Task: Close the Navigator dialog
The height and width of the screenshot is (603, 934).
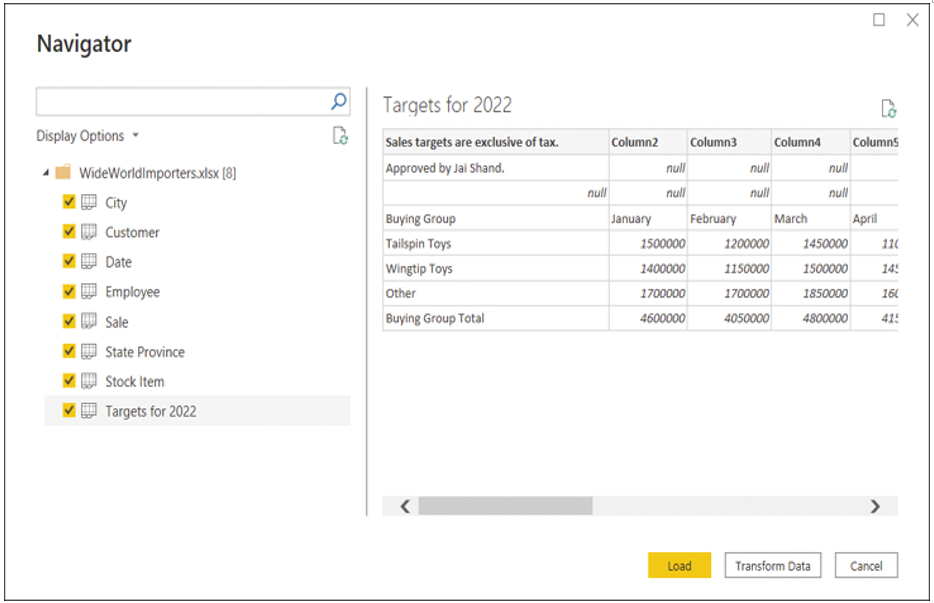Action: click(913, 20)
